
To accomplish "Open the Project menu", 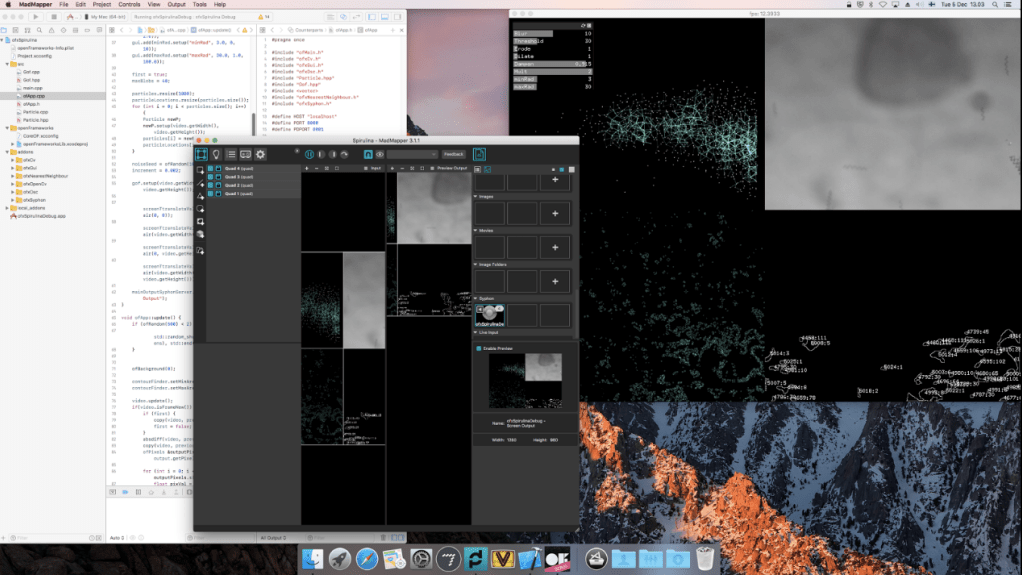I will click(102, 5).
